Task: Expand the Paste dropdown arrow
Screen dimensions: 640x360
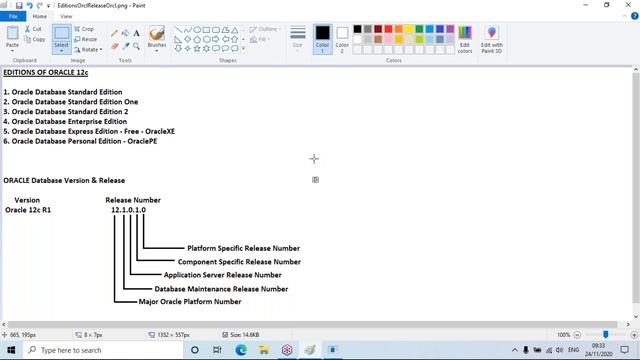Action: coord(12,51)
